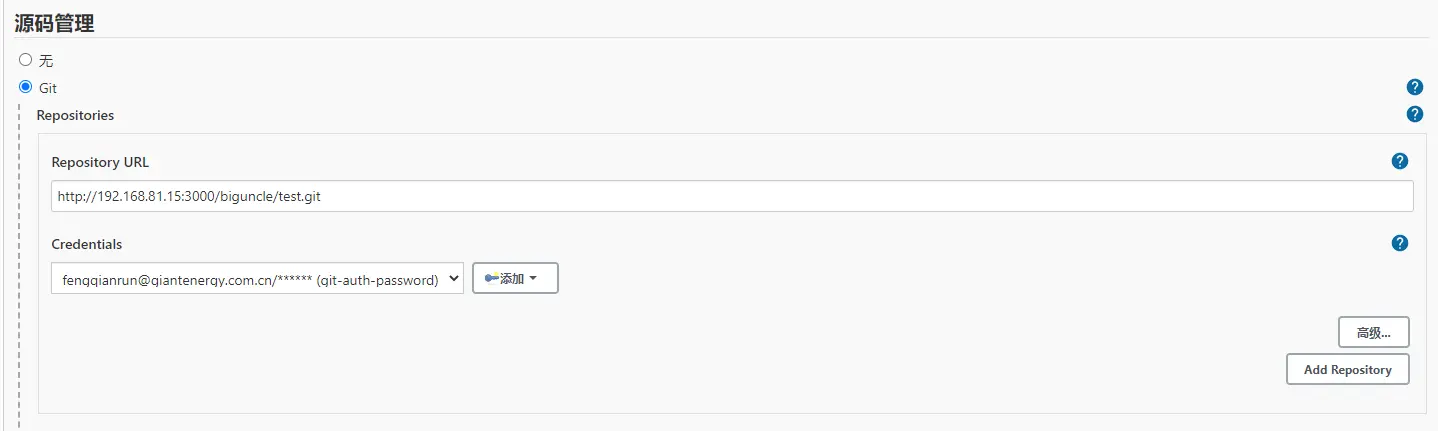Click the chevron arrow of the Credentials select

453,279
